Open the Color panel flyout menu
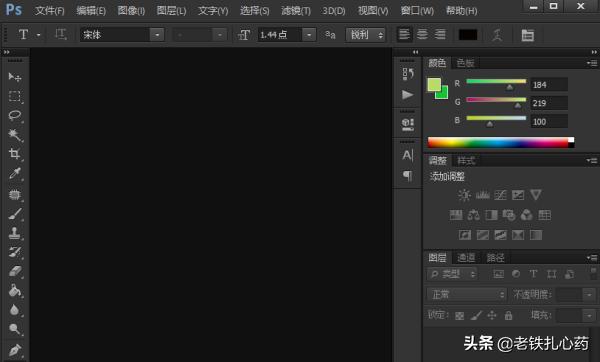Image resolution: width=600 pixels, height=362 pixels. (592, 63)
